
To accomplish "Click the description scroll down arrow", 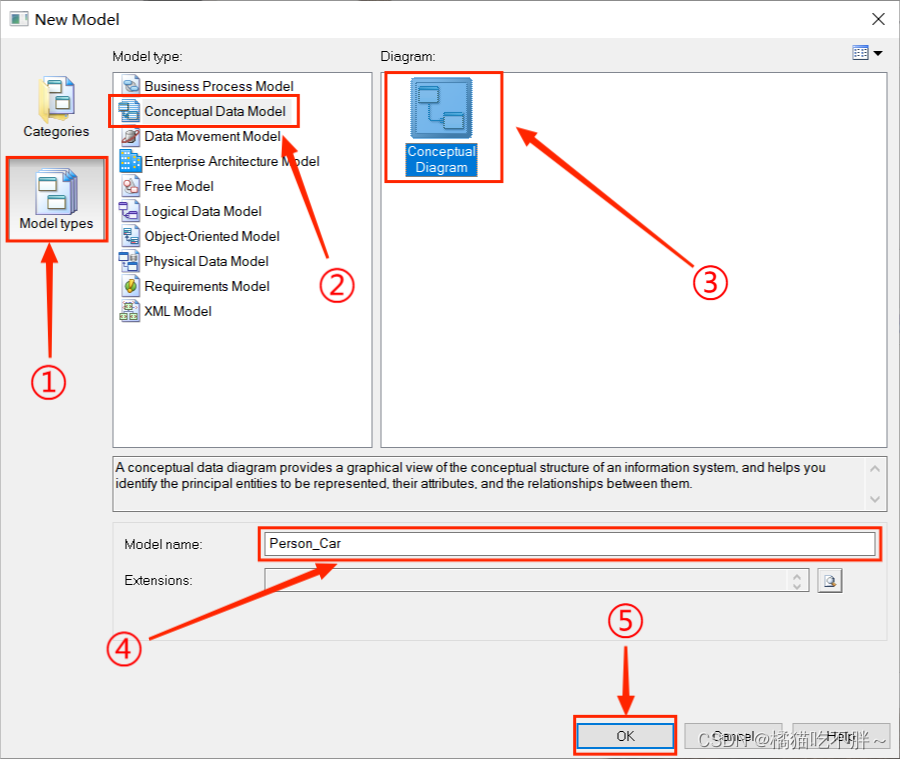I will click(x=875, y=499).
